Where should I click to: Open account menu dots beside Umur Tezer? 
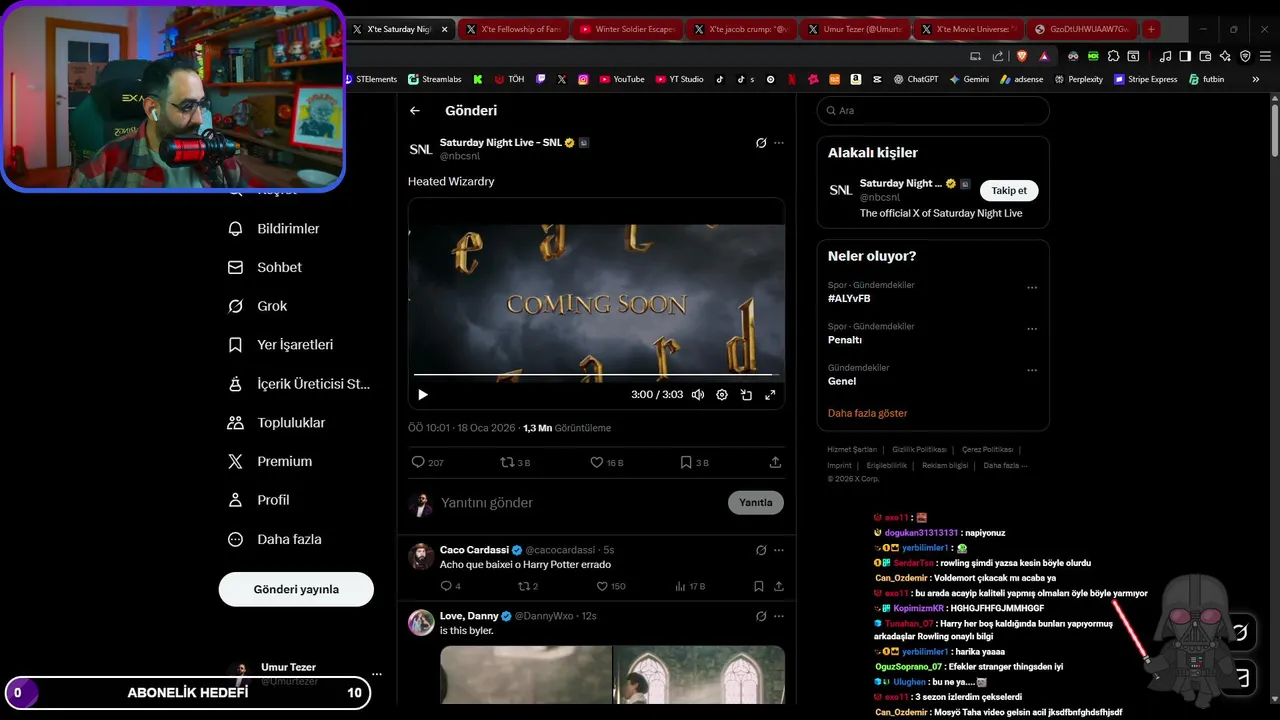coord(377,674)
